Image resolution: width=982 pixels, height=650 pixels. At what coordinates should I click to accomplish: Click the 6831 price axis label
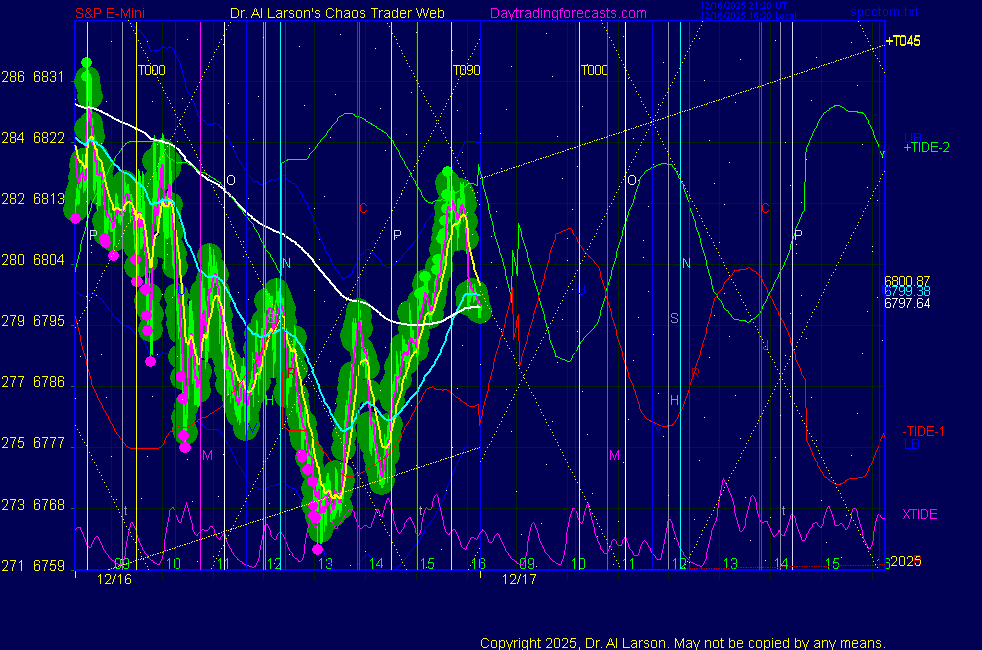click(48, 77)
